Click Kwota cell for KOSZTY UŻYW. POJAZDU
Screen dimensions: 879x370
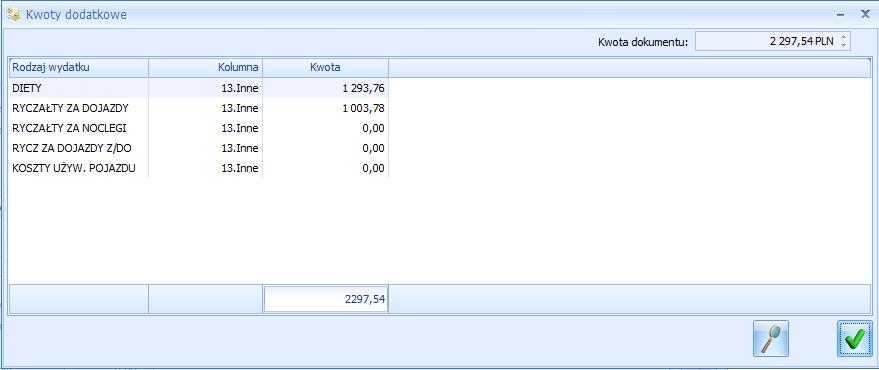click(326, 168)
